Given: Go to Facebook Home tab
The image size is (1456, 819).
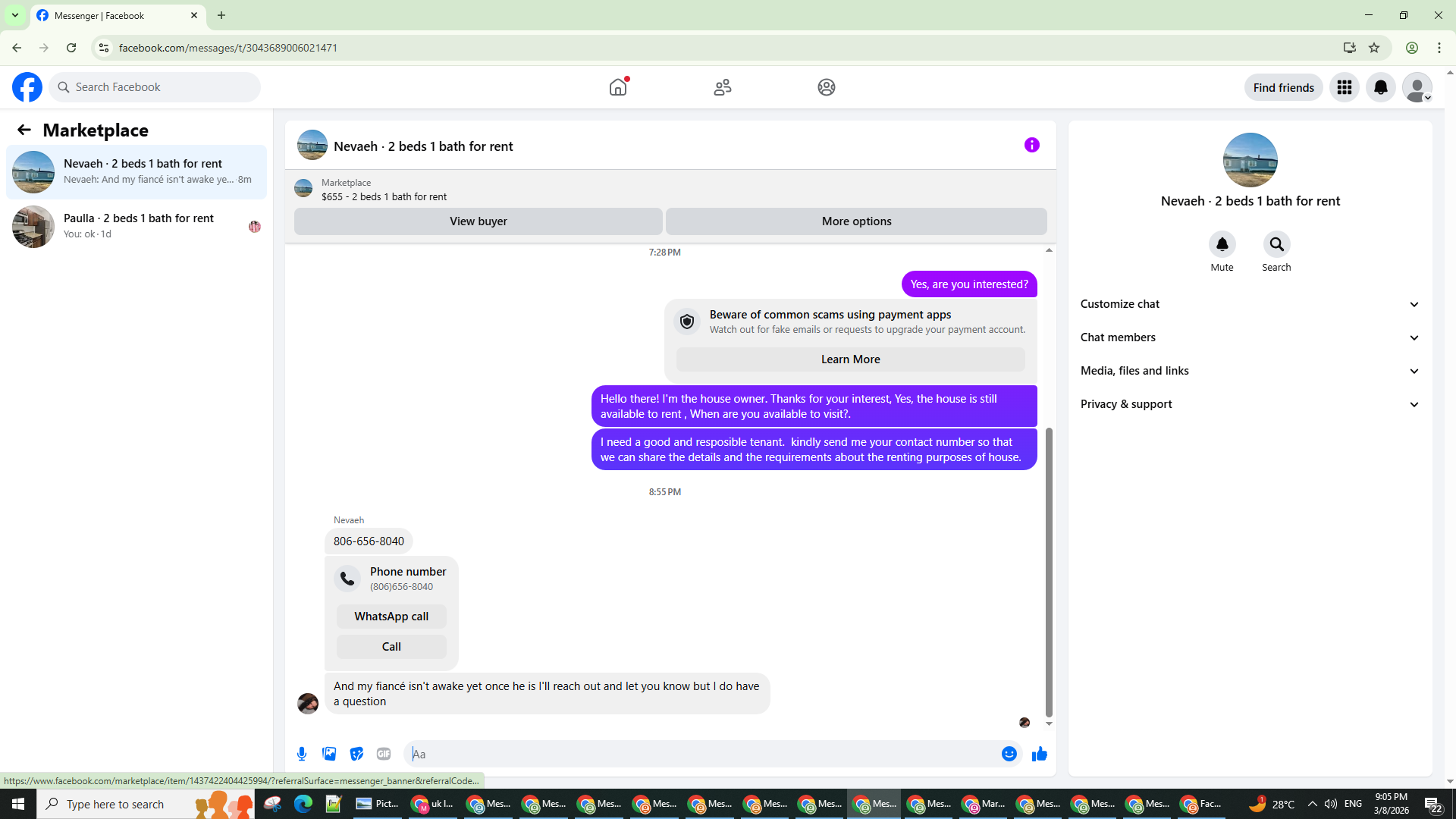Looking at the screenshot, I should coord(618,87).
